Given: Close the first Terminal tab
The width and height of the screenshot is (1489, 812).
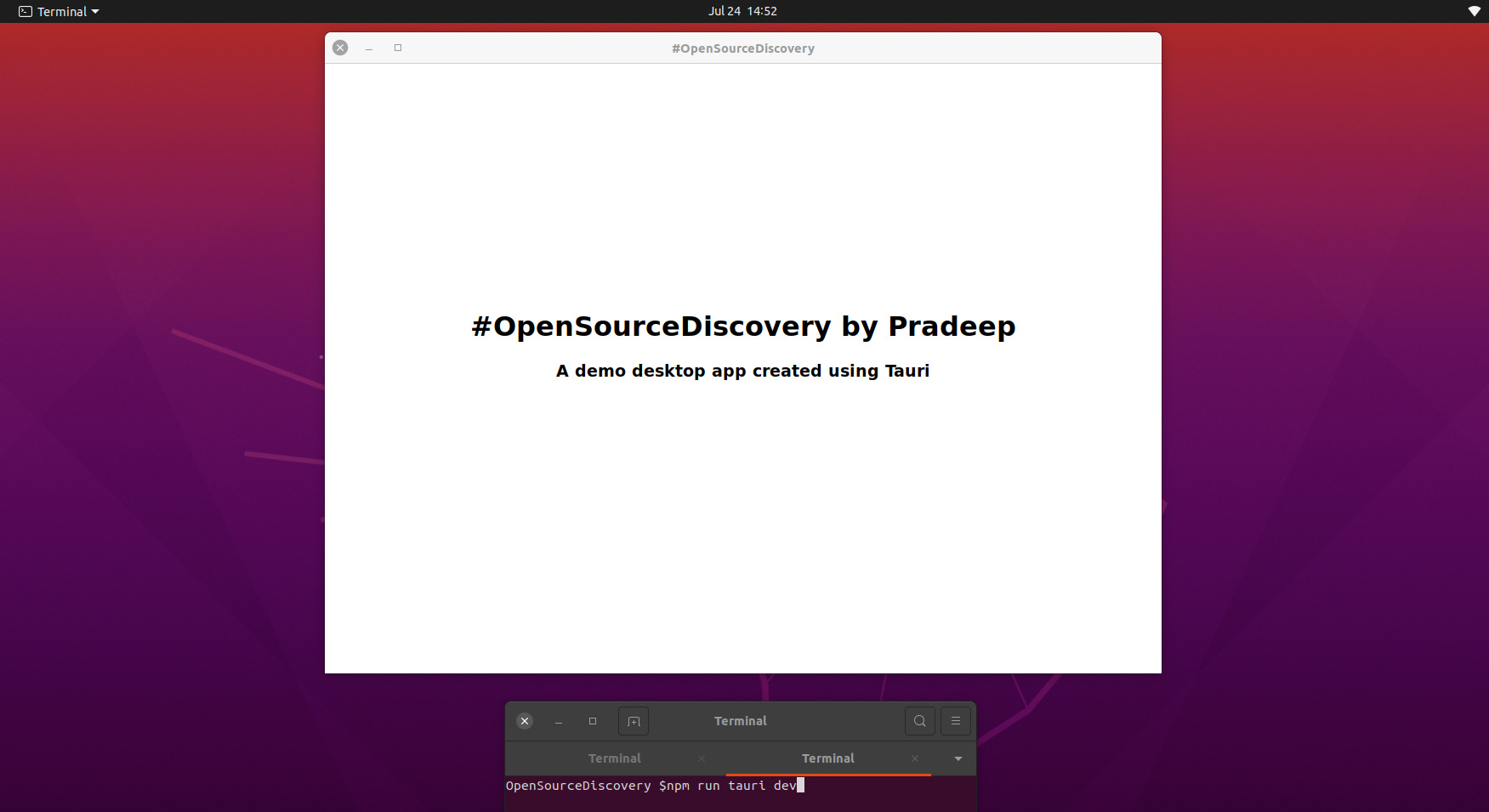Looking at the screenshot, I should point(702,758).
